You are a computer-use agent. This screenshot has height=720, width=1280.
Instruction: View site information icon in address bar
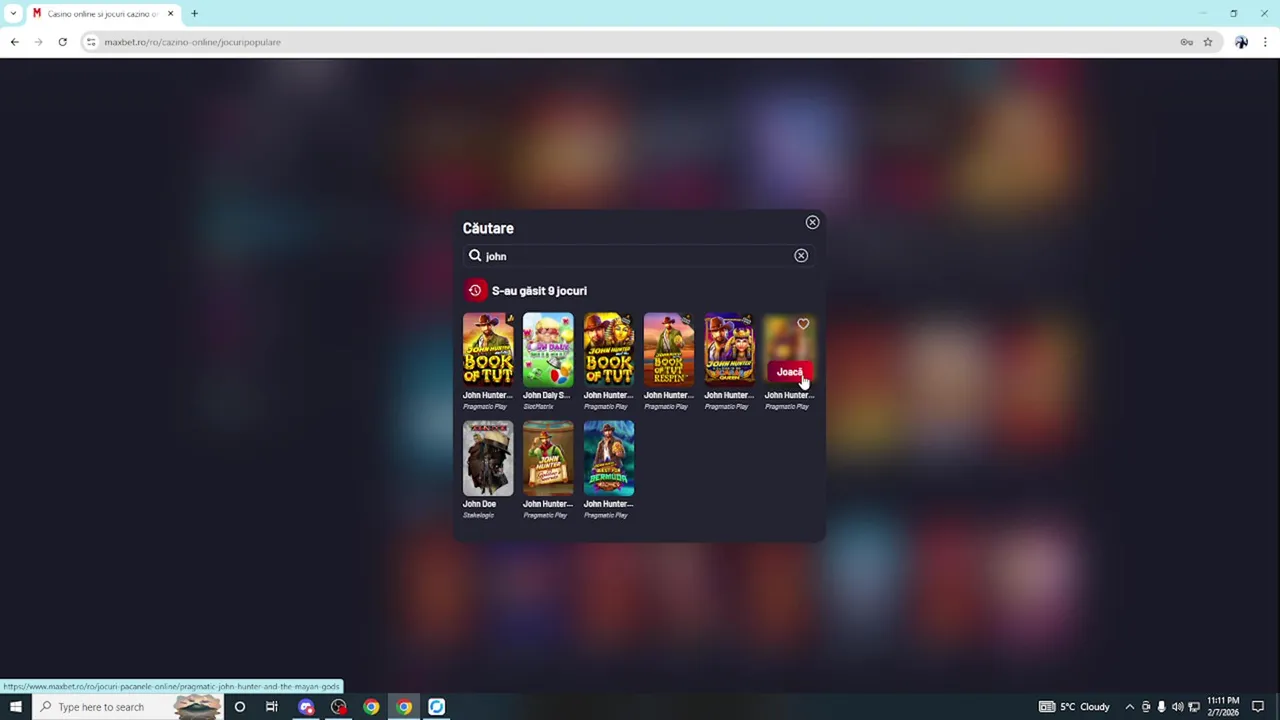pos(91,42)
